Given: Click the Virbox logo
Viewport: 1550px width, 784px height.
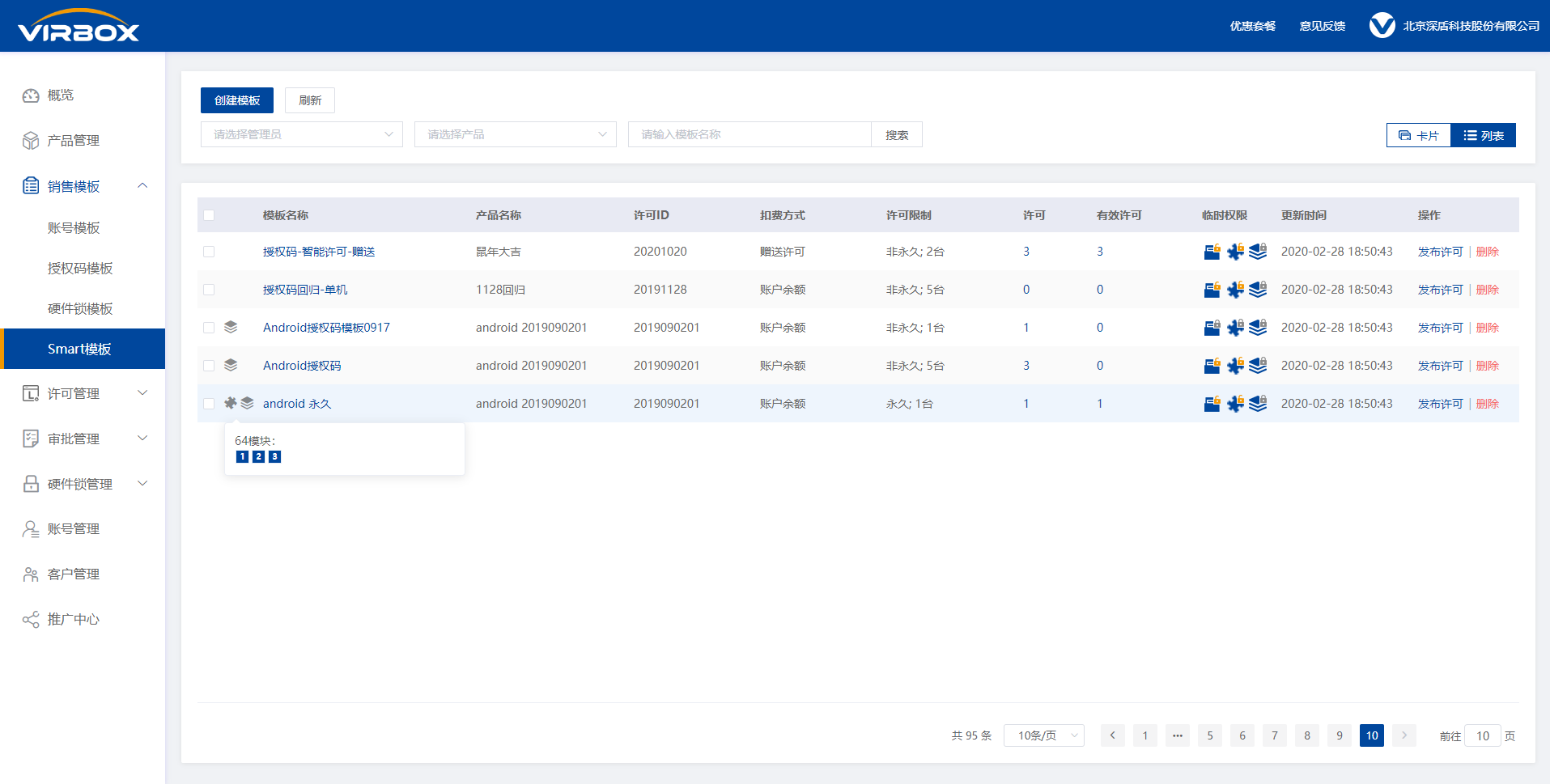Looking at the screenshot, I should pyautogui.click(x=79, y=26).
